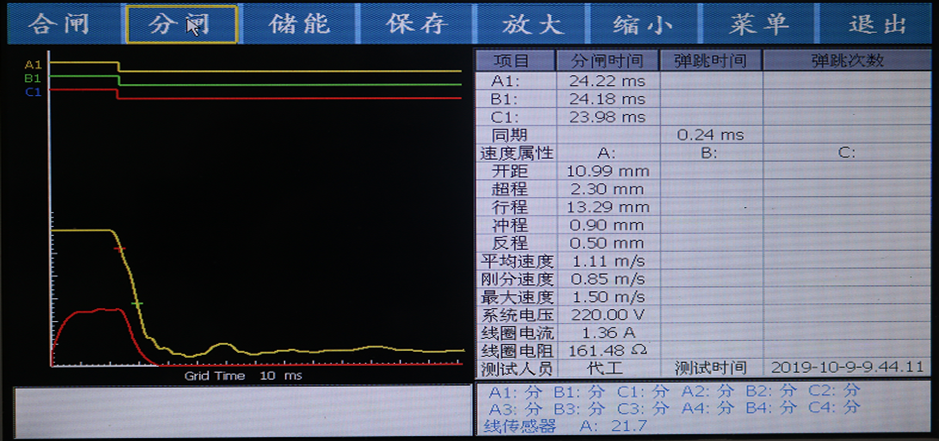
Task: Click the 开距 row label
Action: click(510, 171)
